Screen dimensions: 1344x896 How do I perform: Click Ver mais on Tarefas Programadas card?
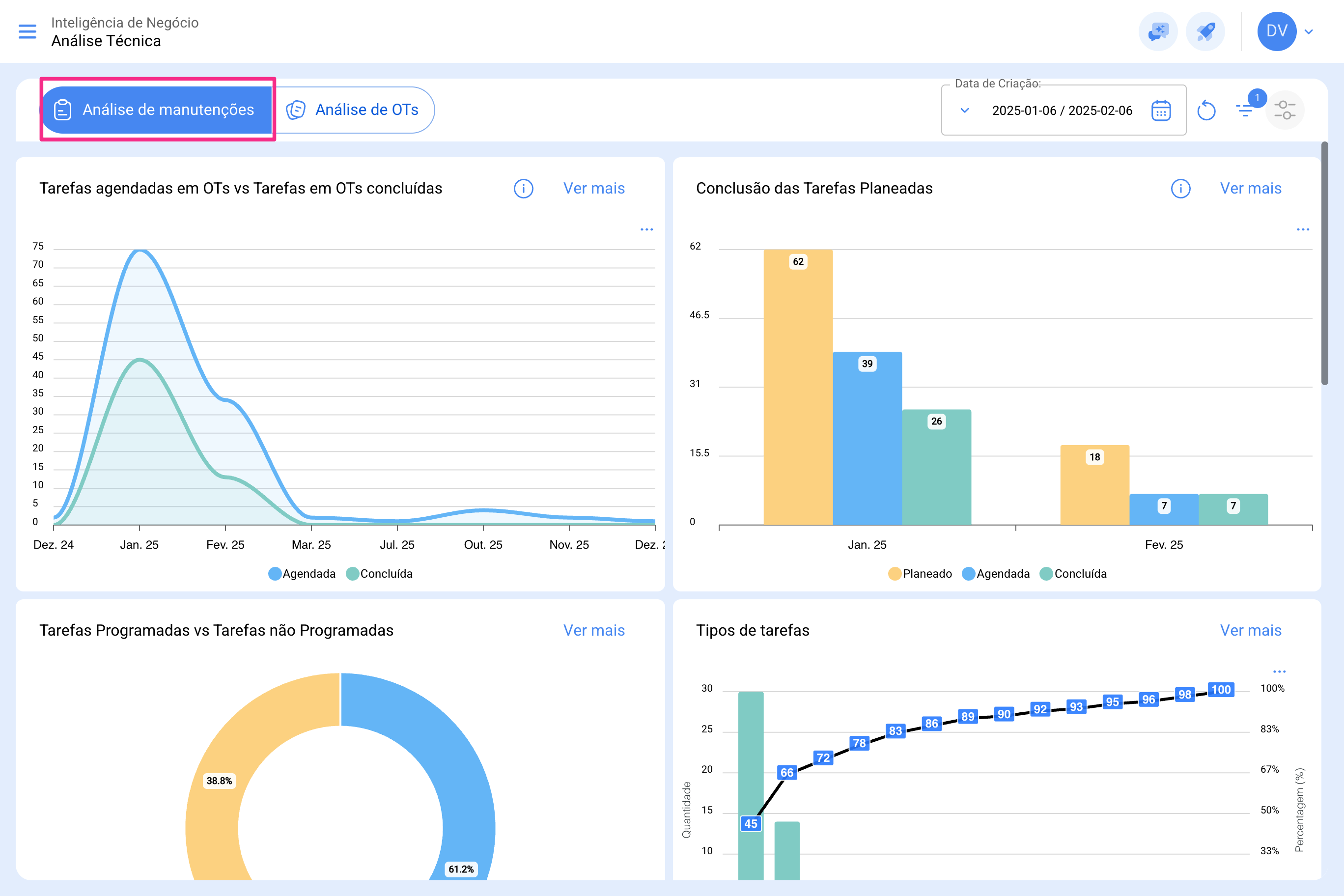[594, 630]
